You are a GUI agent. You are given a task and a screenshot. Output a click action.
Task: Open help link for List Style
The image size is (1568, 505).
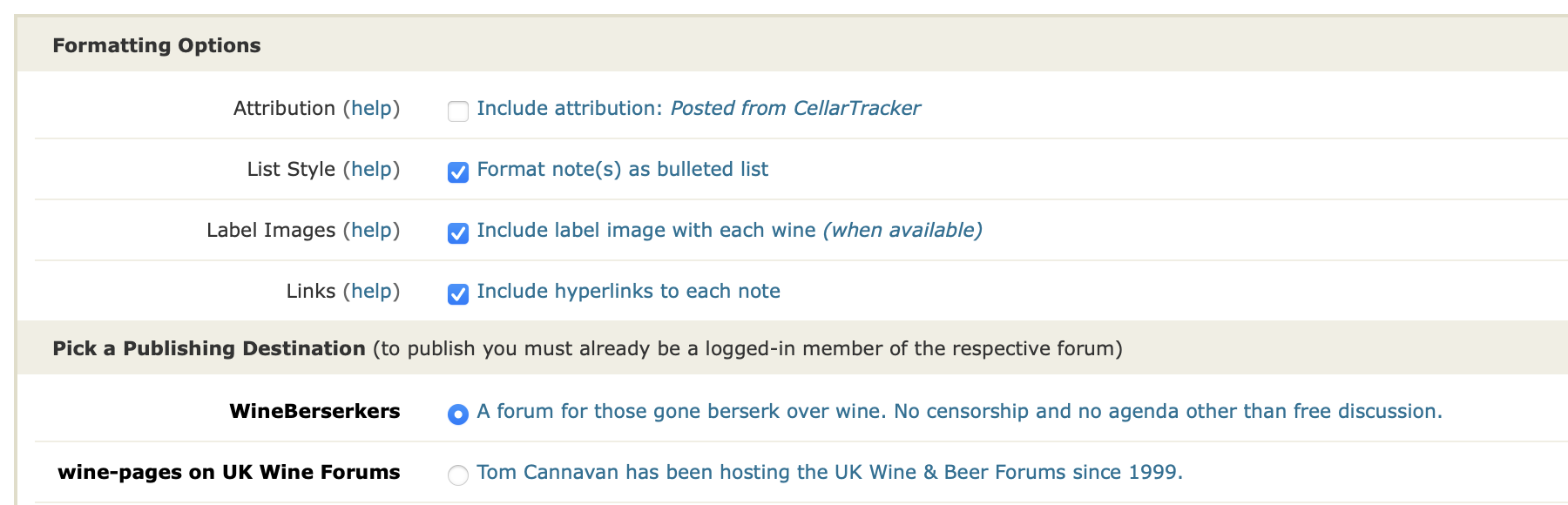371,169
